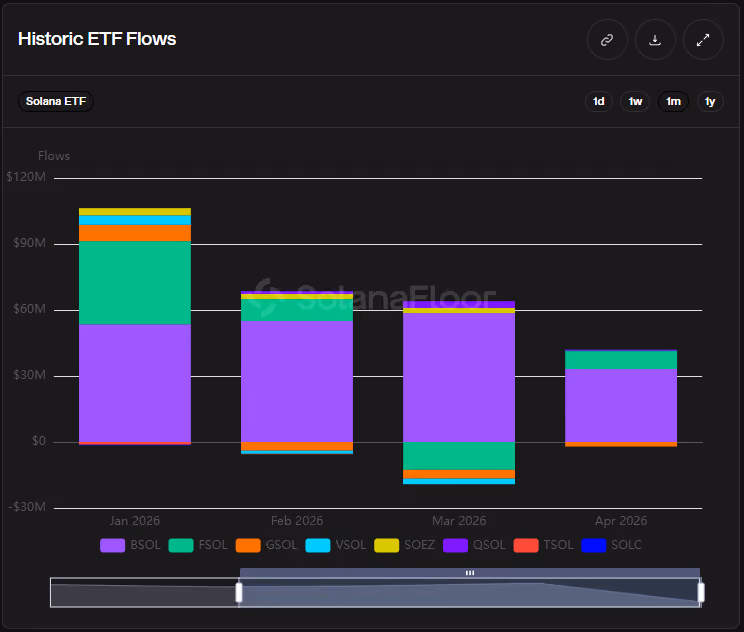
Task: Click the Mar 2026 negative VSOL cyan segment
Action: pyautogui.click(x=459, y=482)
